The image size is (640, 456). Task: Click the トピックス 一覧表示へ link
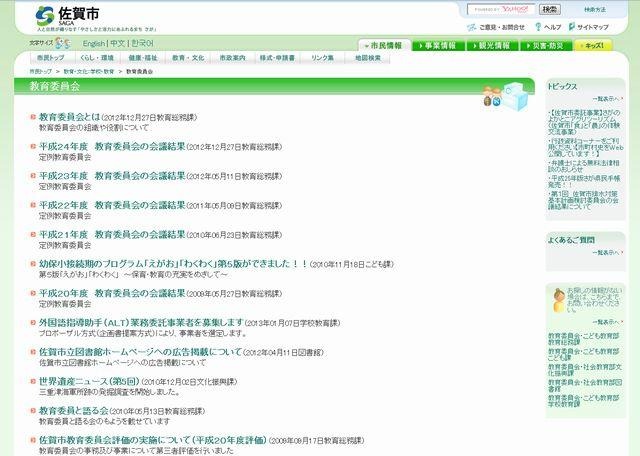(607, 99)
